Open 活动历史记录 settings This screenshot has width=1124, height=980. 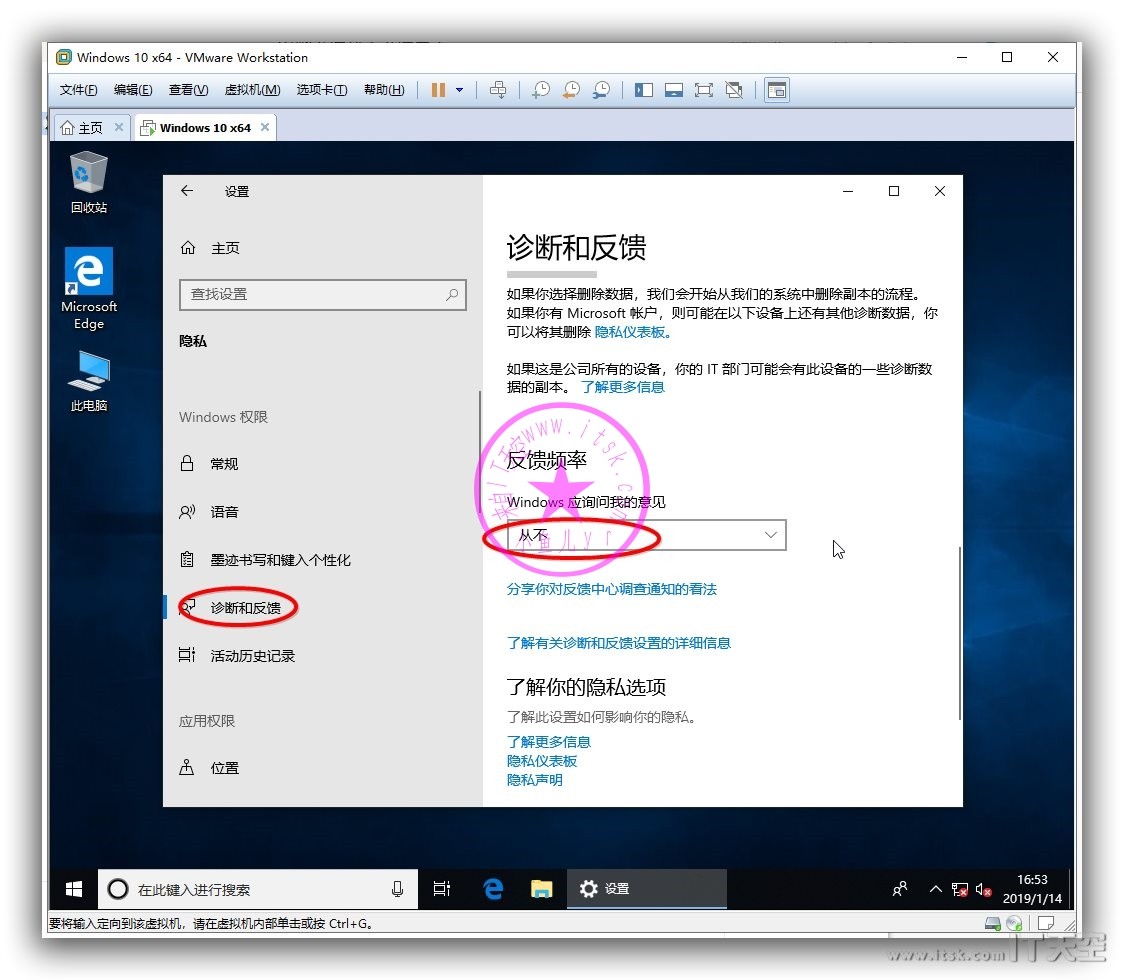323,656
